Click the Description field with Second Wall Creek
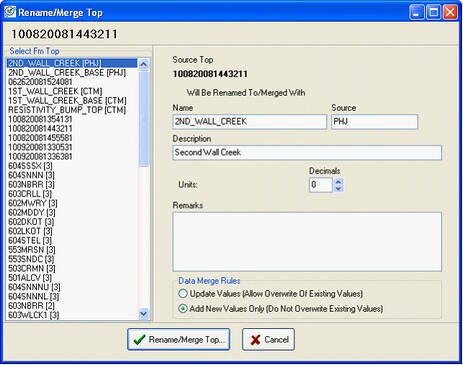The height and width of the screenshot is (365, 463). click(x=307, y=153)
